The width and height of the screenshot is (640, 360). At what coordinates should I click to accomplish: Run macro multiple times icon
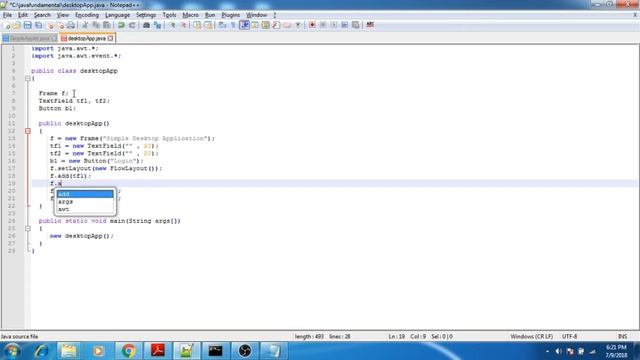pos(344,25)
